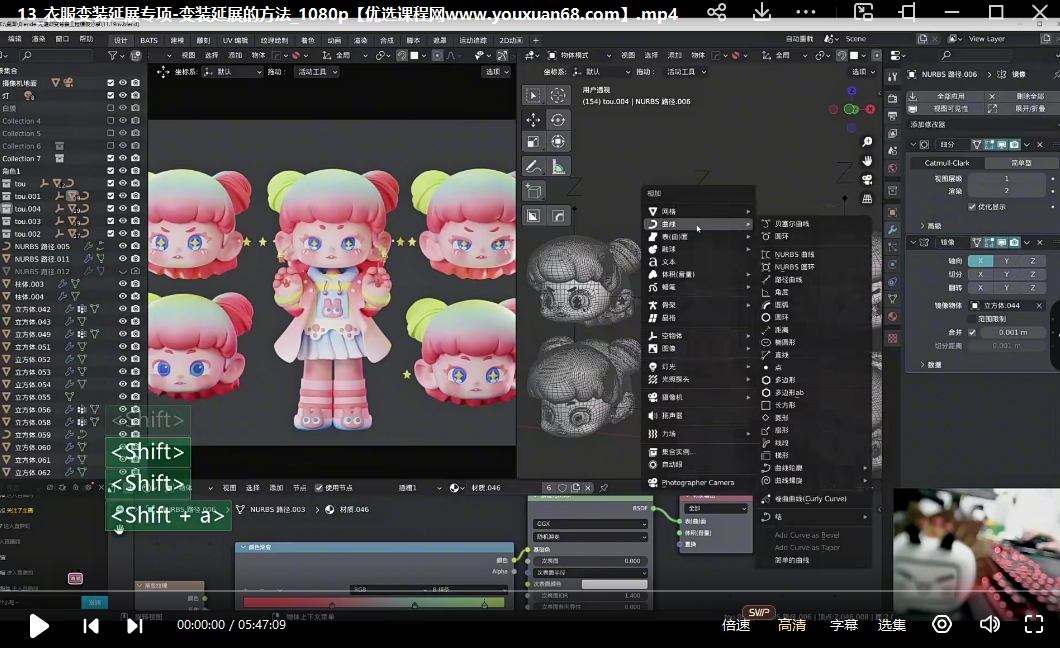This screenshot has width=1060, height=648.
Task: Open the 活动工具 drag dropdown in left viewport
Action: [x=316, y=72]
